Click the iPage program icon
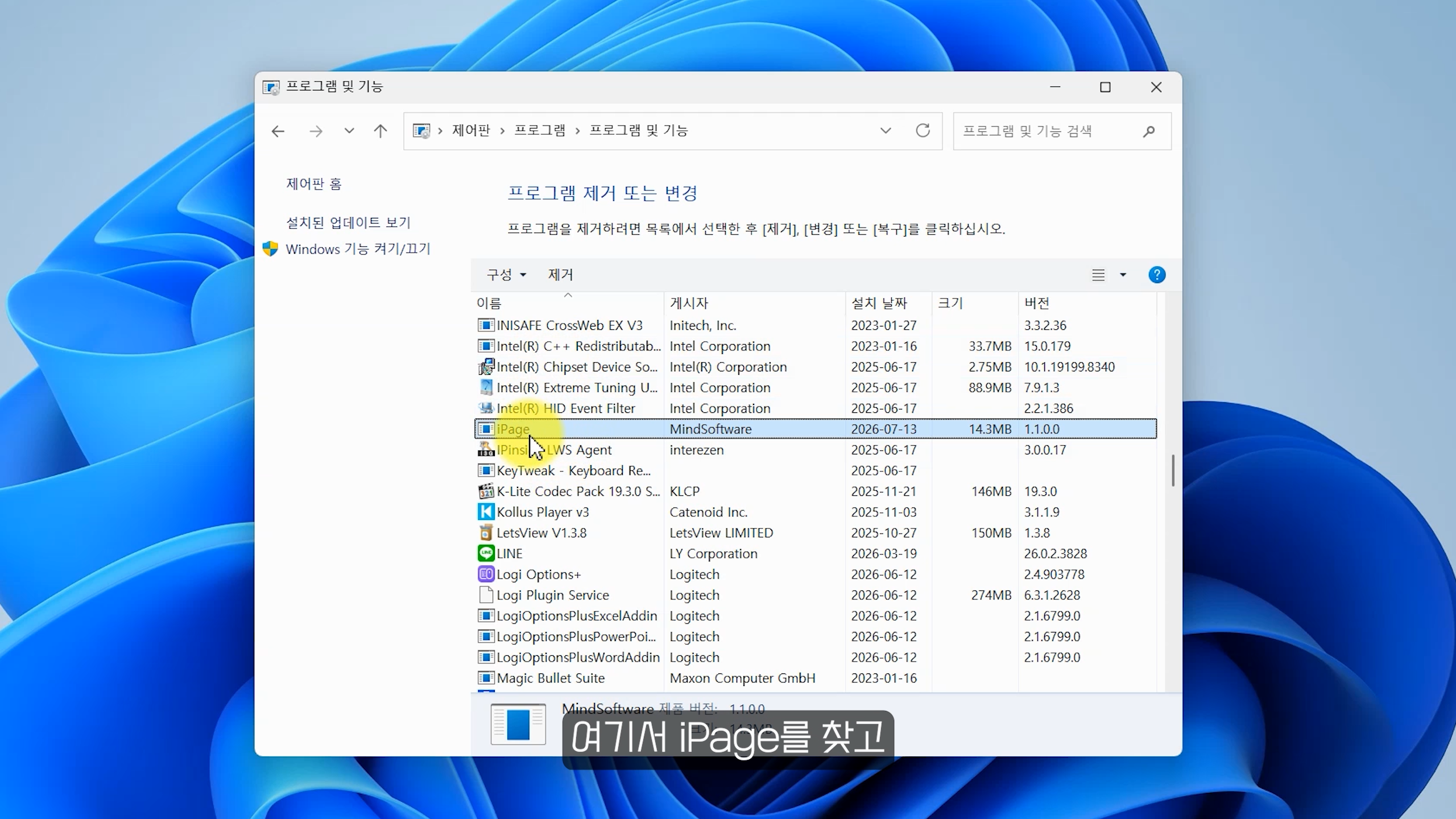Screen dimensions: 1456x819 (x=486, y=429)
